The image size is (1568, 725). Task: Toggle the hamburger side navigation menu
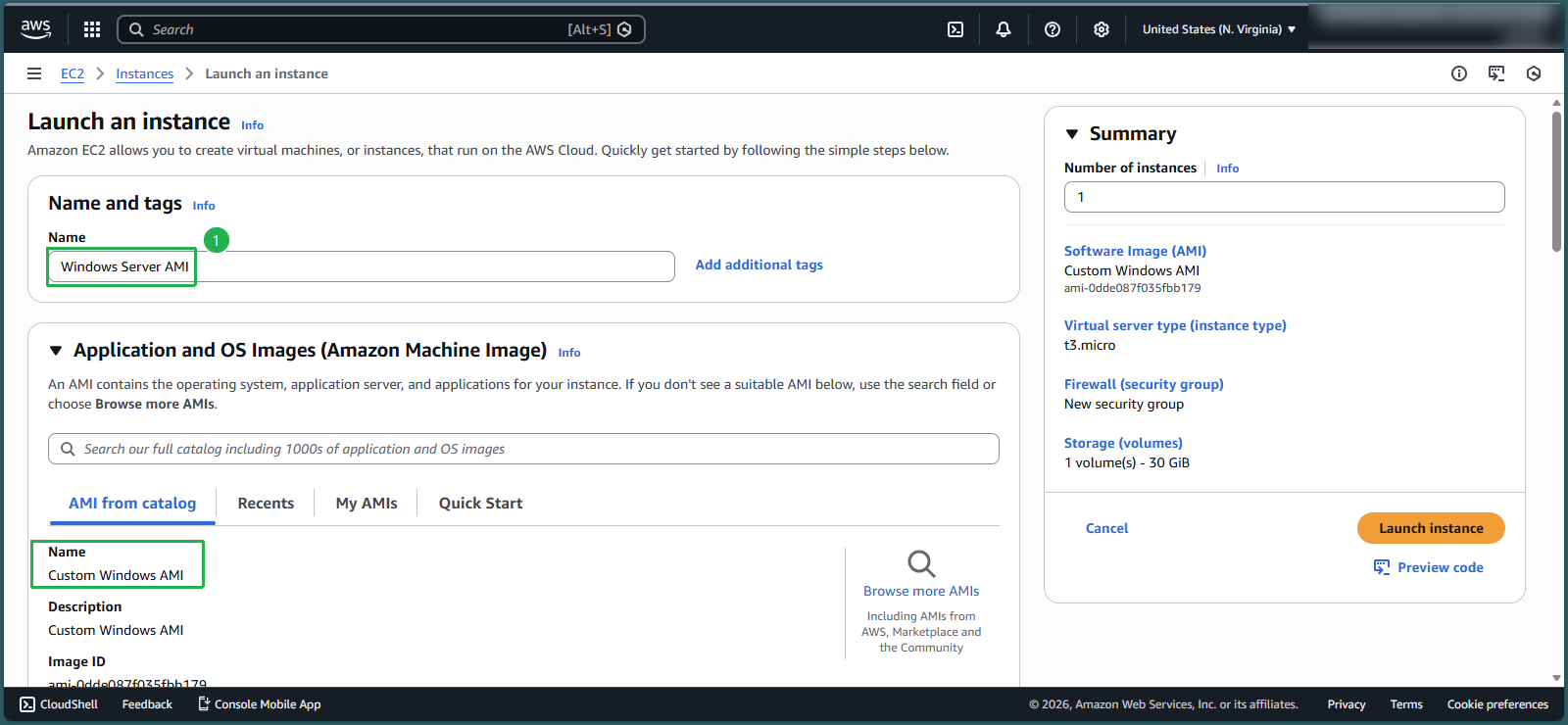pyautogui.click(x=34, y=73)
